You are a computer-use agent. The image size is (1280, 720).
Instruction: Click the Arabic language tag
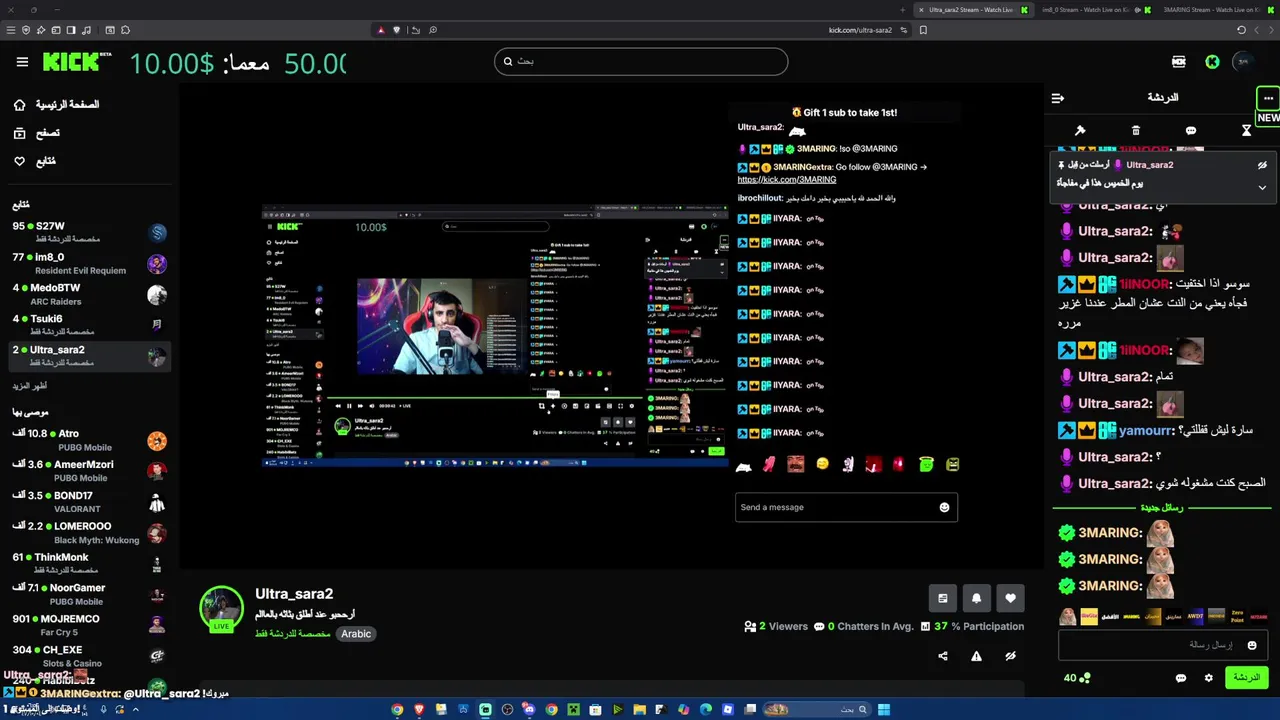point(356,633)
